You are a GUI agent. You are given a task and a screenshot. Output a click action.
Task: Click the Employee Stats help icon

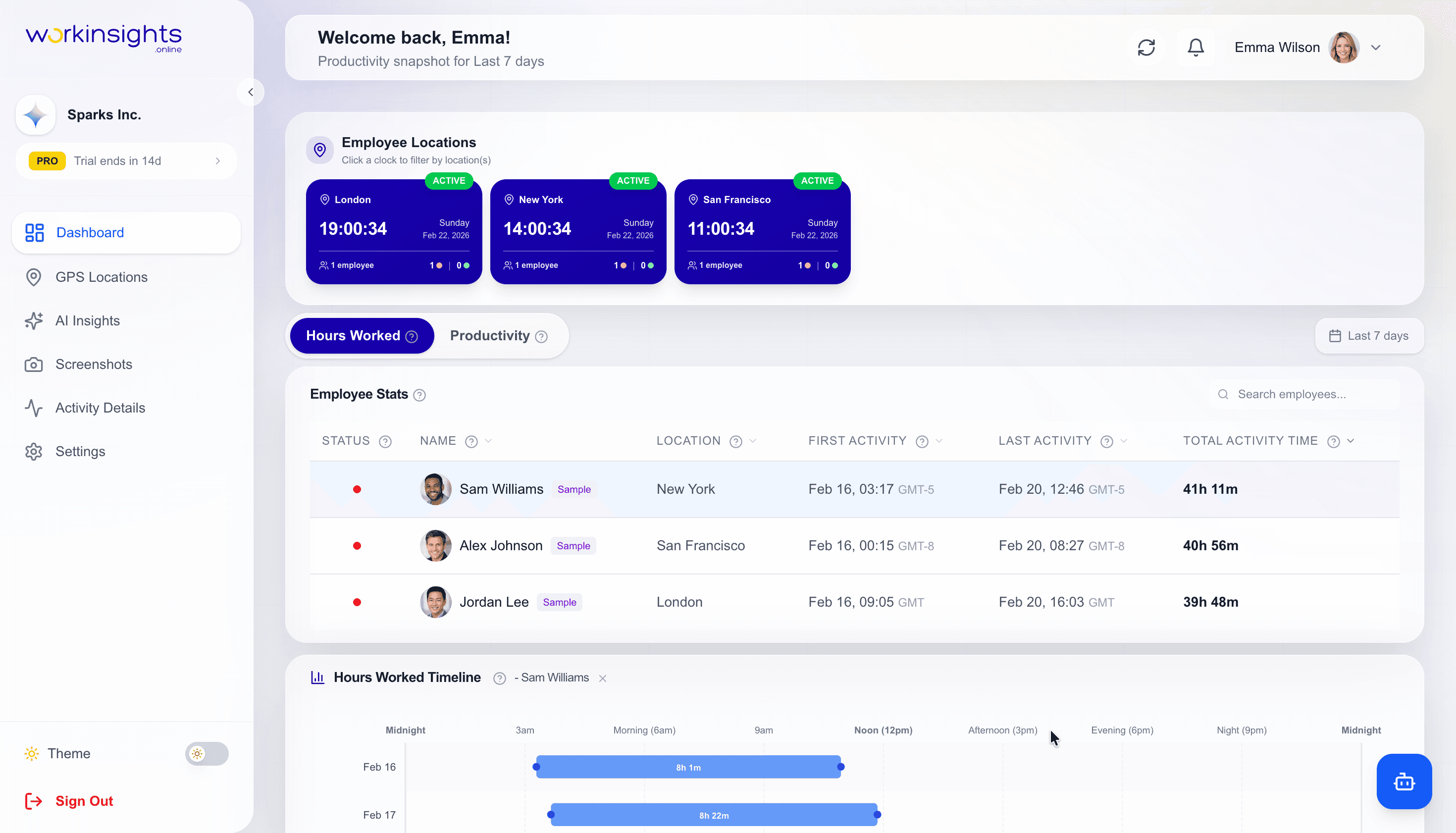click(419, 395)
